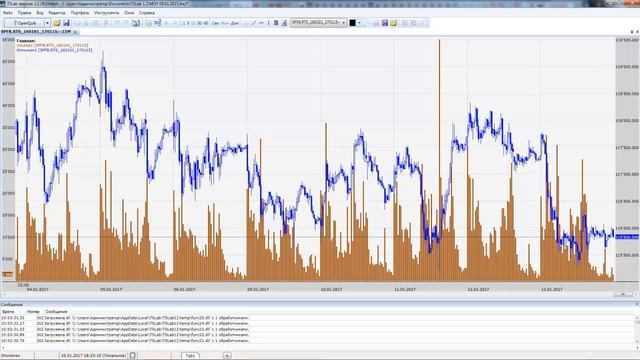Select the Сек interval button
The image size is (640, 360).
215,23
